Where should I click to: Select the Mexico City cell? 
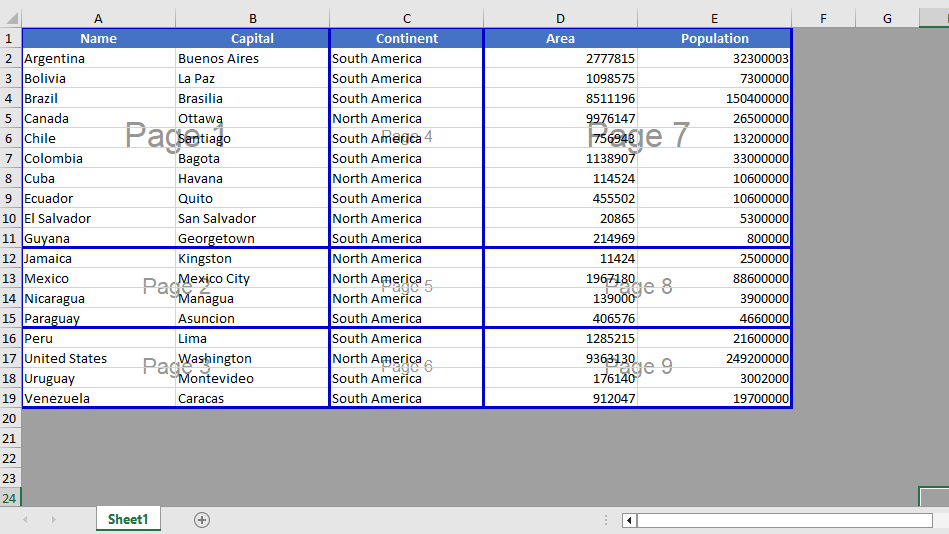[252, 279]
